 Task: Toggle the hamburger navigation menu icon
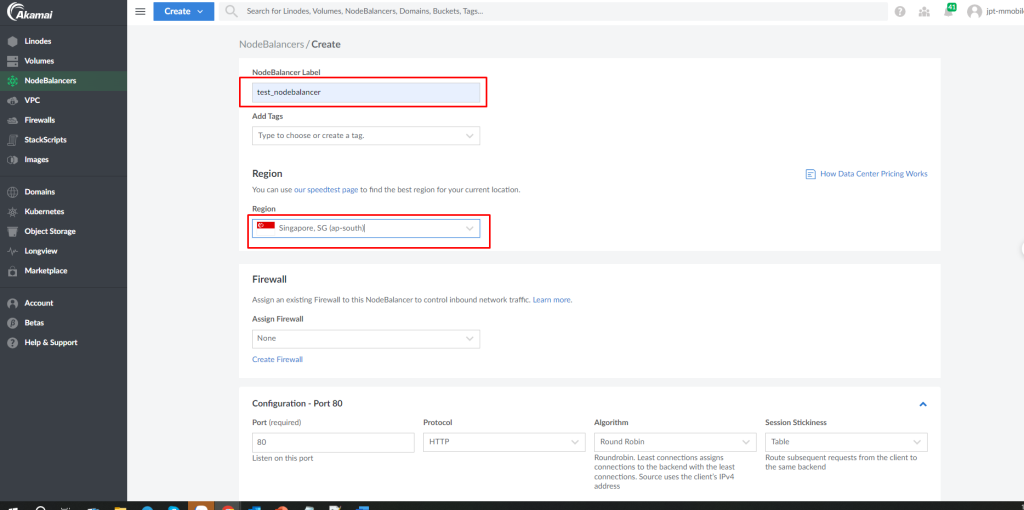pos(140,11)
